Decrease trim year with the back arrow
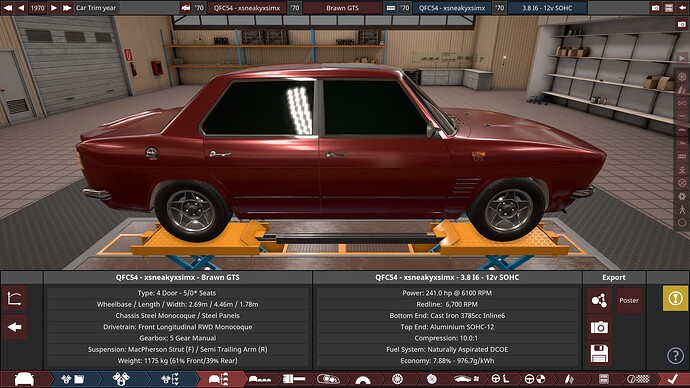 [21, 7]
